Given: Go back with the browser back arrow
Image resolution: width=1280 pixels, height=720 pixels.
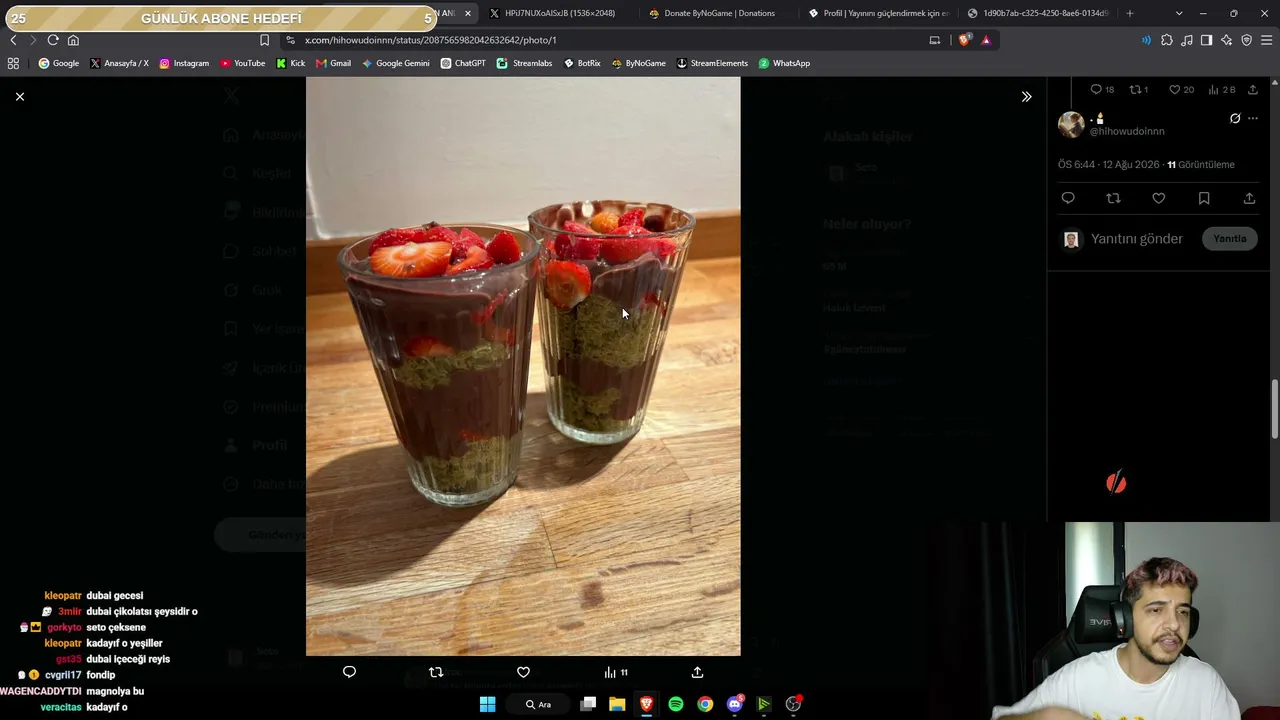Looking at the screenshot, I should [x=13, y=40].
